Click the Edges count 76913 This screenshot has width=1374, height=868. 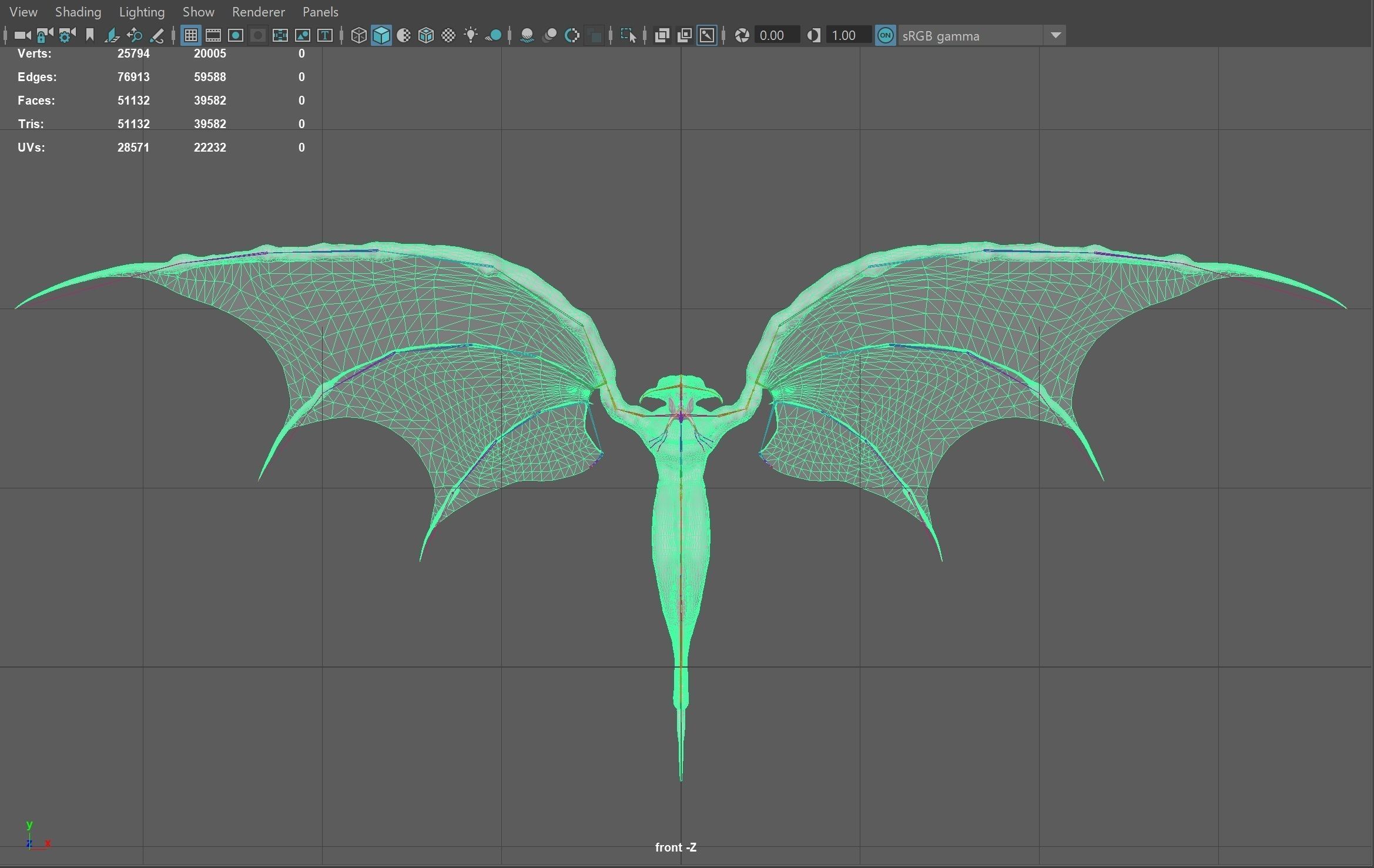(133, 77)
